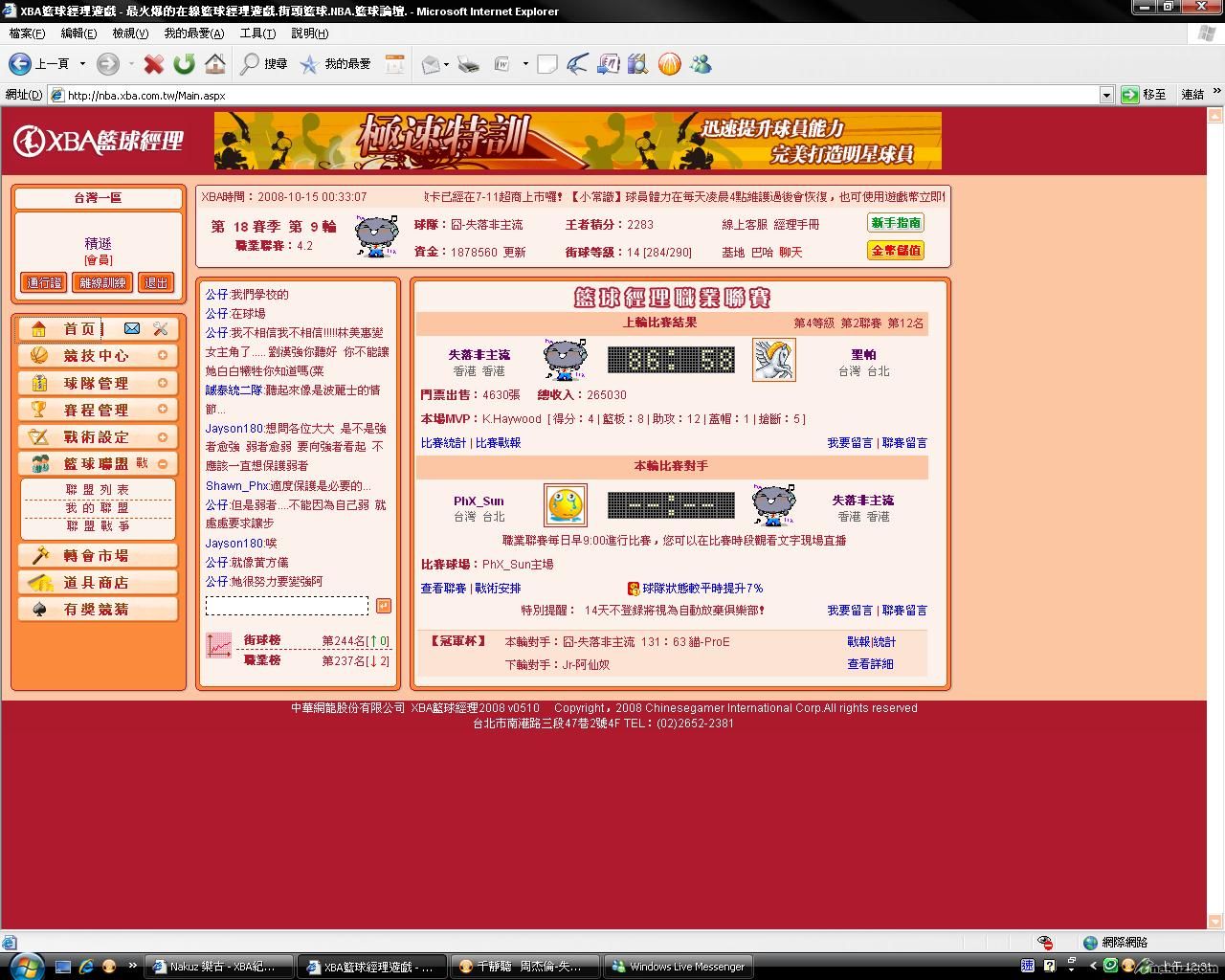Click the ranking chart icon near 街球榜
This screenshot has width=1225, height=980.
(219, 645)
